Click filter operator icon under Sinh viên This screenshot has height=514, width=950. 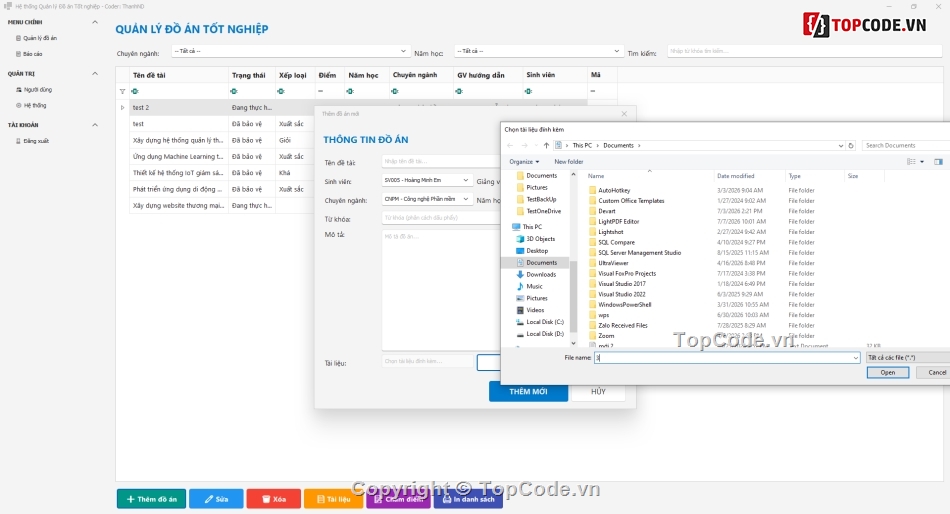pyautogui.click(x=528, y=92)
